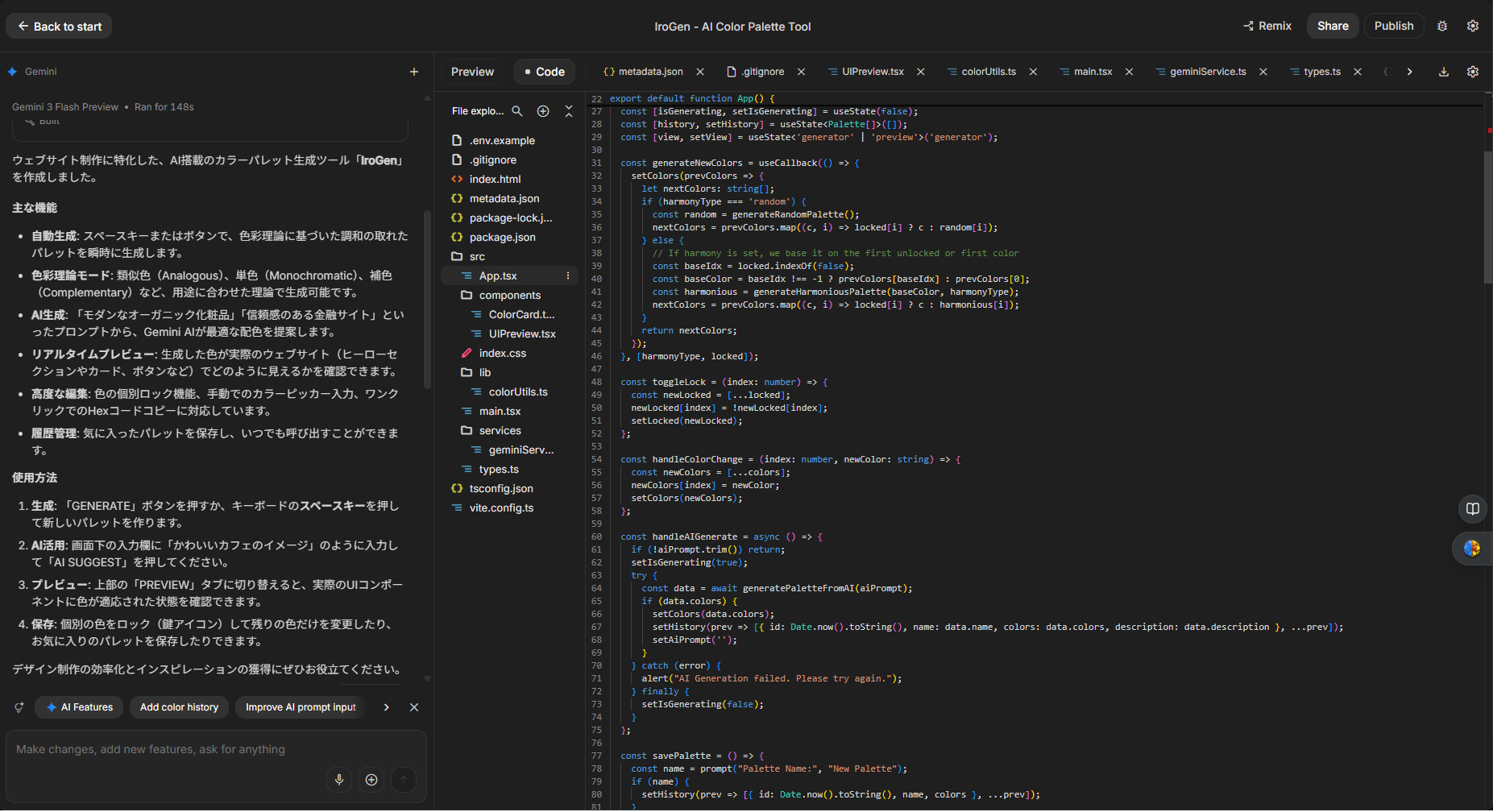Attach content with the plus circle icon
The height and width of the screenshot is (812, 1493).
371,780
